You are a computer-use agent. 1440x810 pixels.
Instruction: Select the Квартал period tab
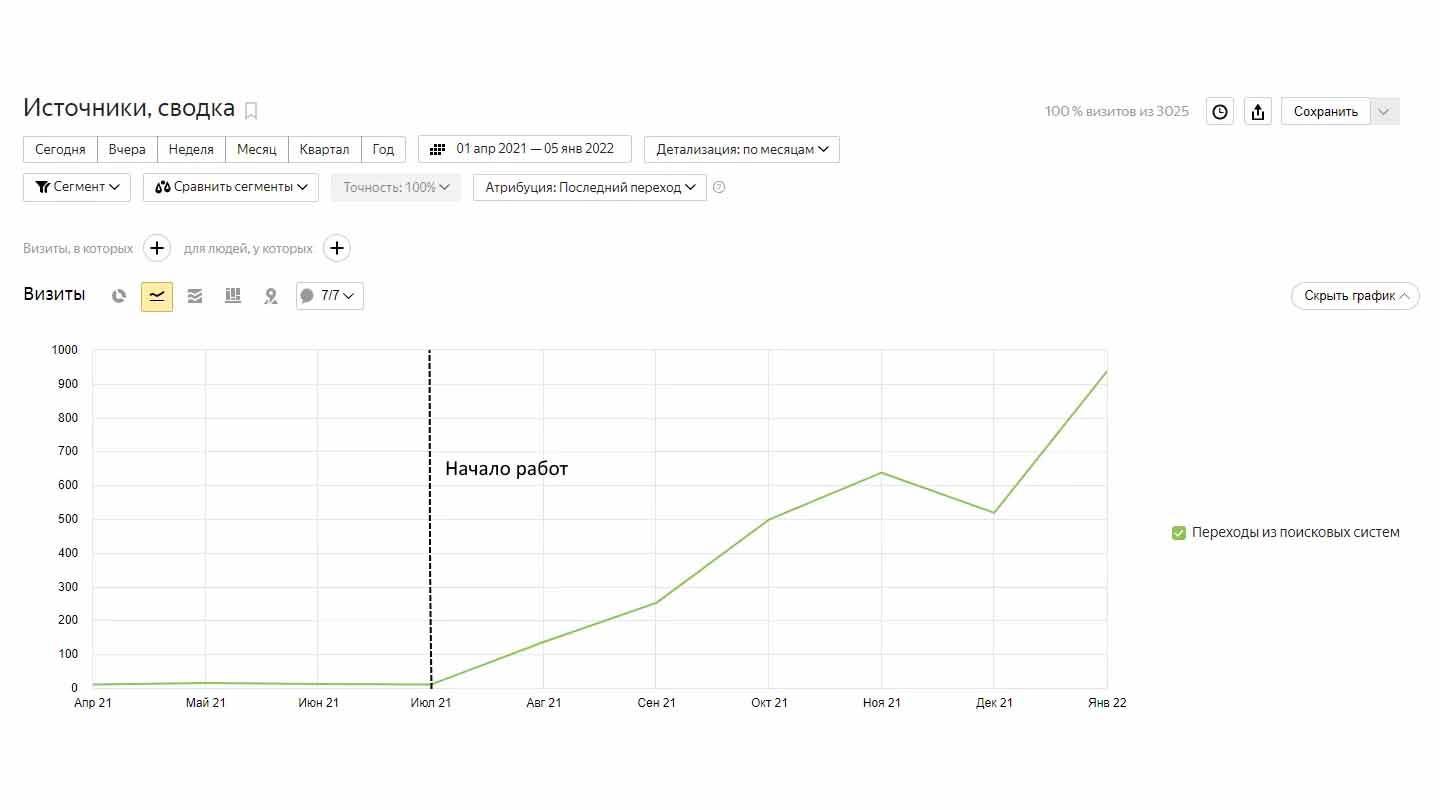point(324,149)
